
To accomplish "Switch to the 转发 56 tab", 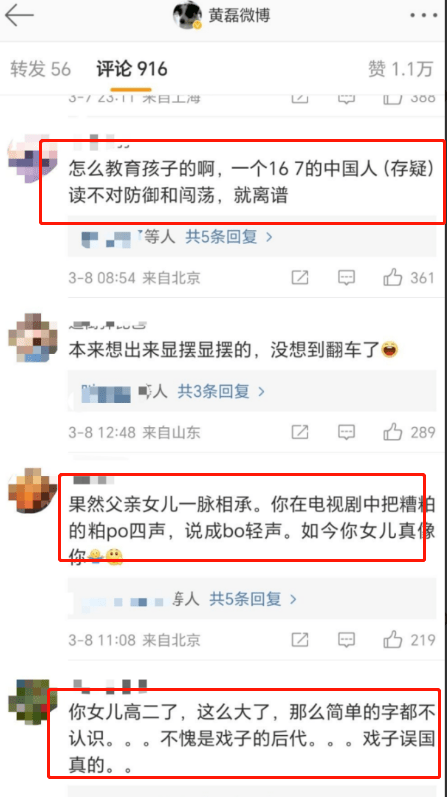I will pyautogui.click(x=41, y=69).
